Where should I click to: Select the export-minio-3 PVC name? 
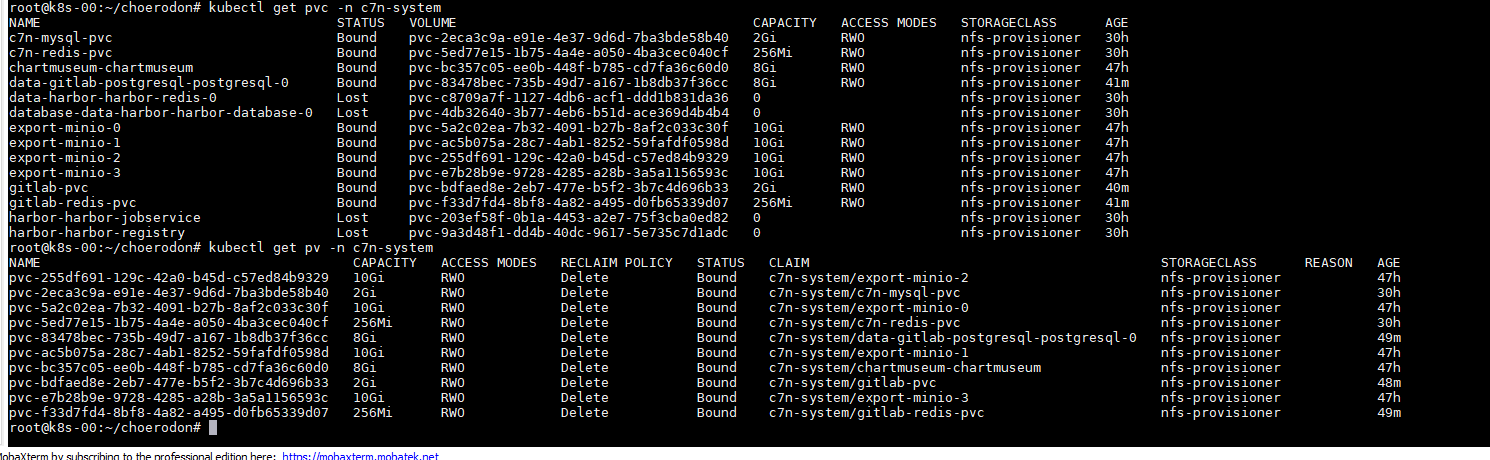[x=64, y=172]
